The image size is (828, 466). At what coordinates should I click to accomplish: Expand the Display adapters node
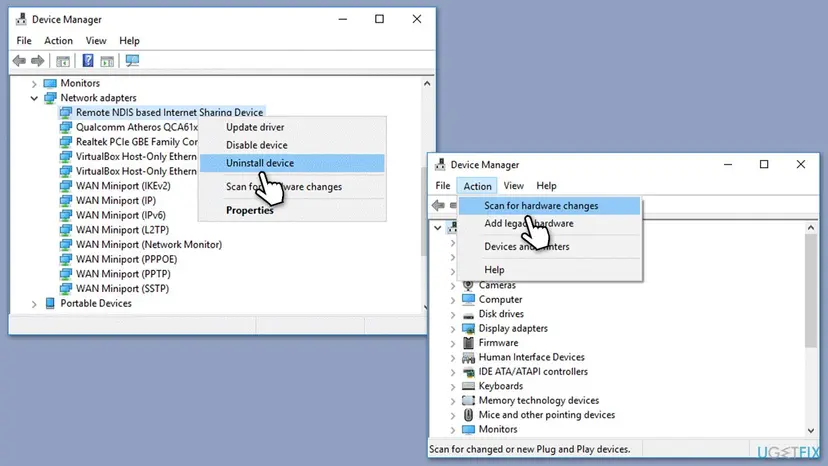click(x=453, y=329)
